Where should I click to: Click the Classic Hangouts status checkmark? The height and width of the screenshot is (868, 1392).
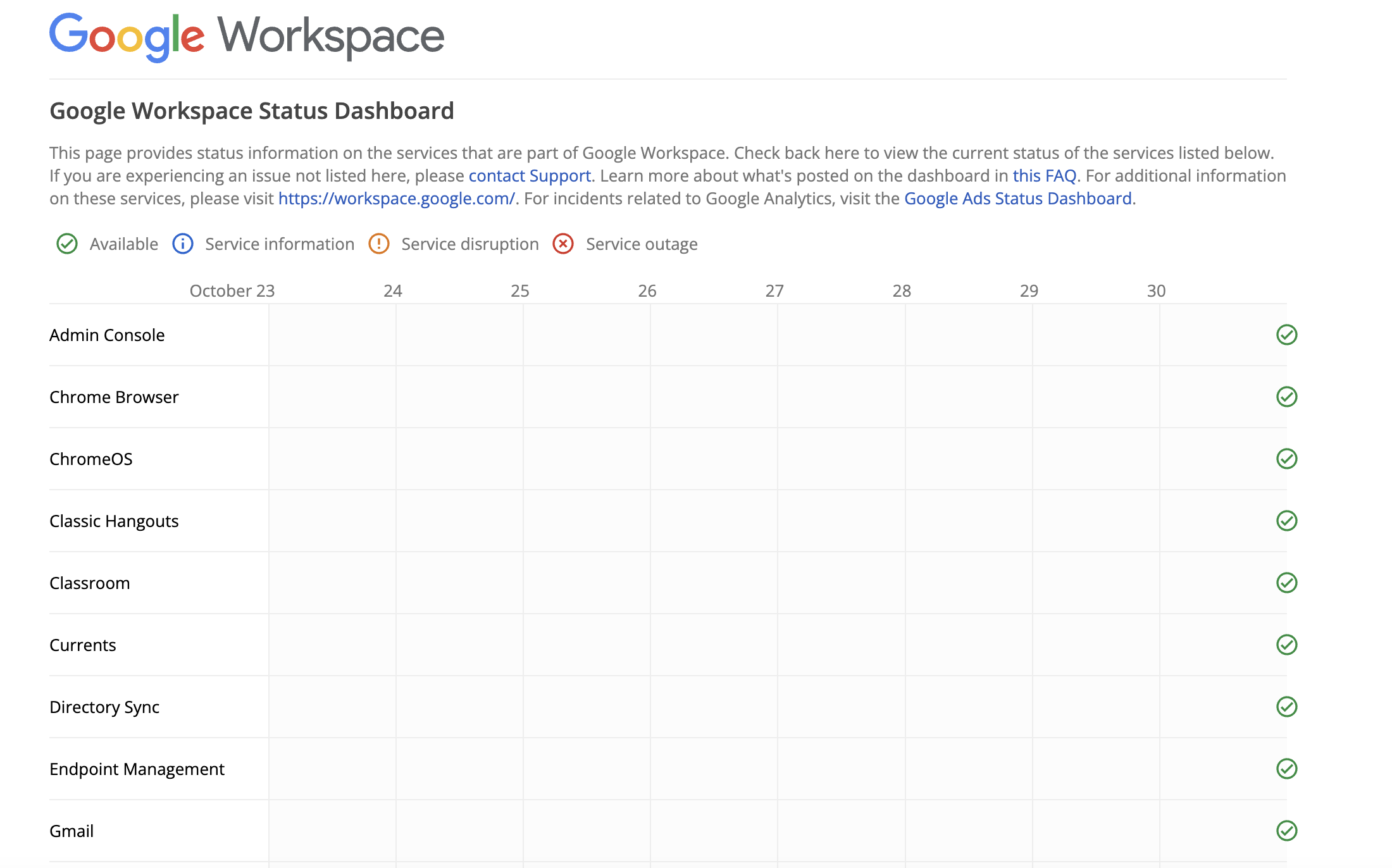1286,521
